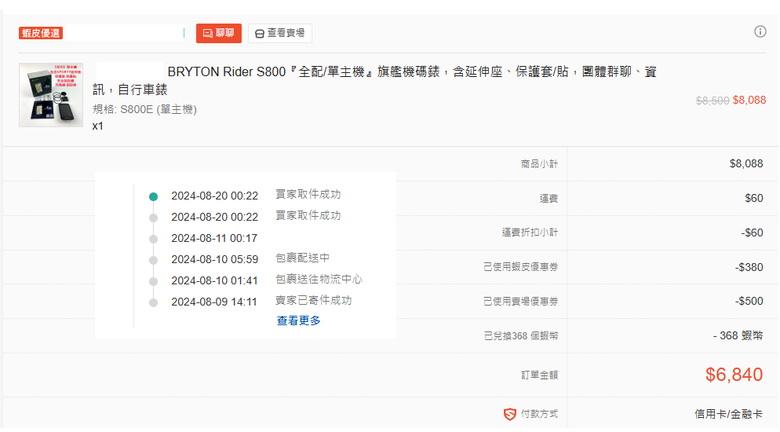Select the 2024-08-11 00:17 tracking entry
780x432 pixels.
point(214,238)
